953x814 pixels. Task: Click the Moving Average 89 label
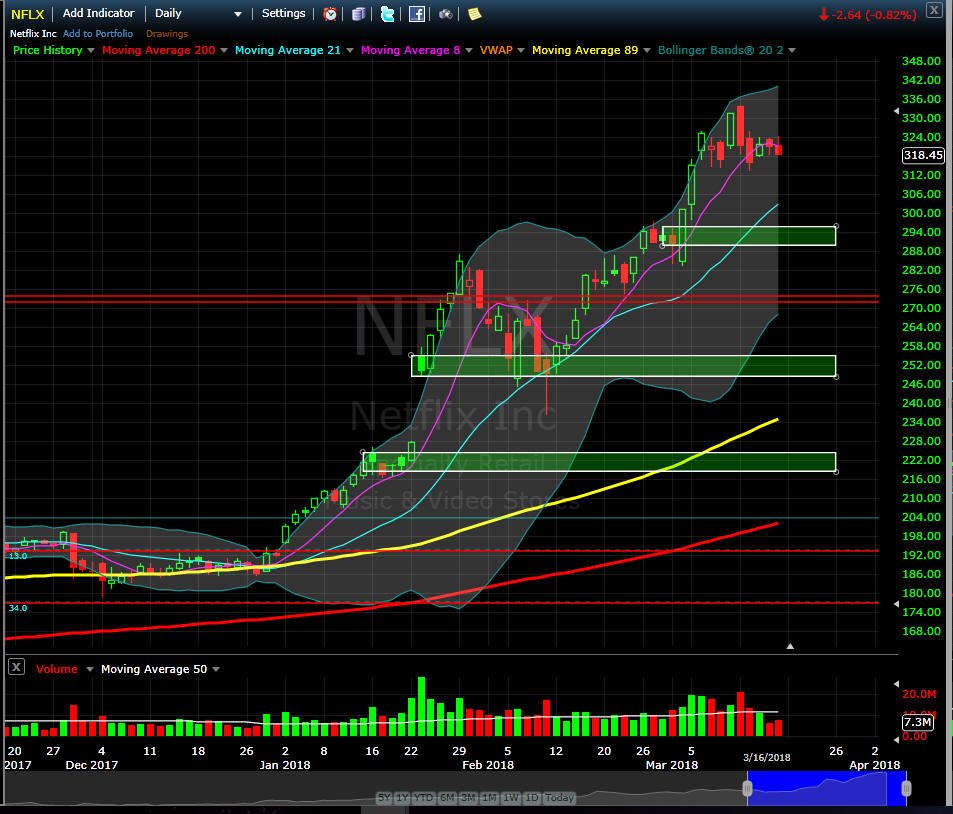(585, 50)
